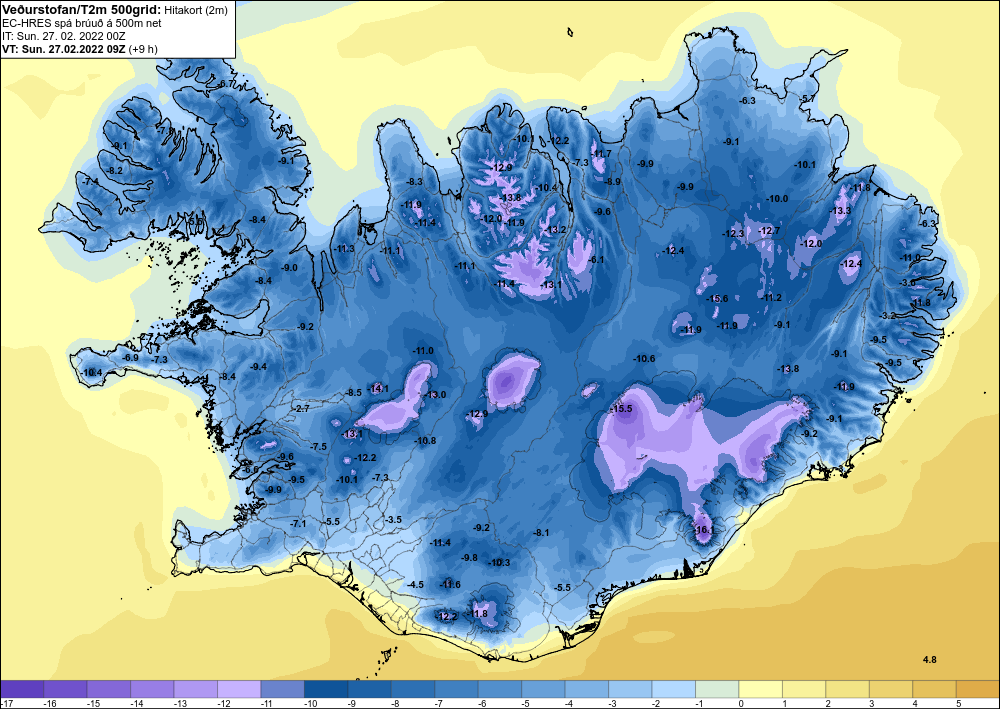Click the dark blue legend swatch between -10 and -9
1000x709 pixels.
[326, 689]
